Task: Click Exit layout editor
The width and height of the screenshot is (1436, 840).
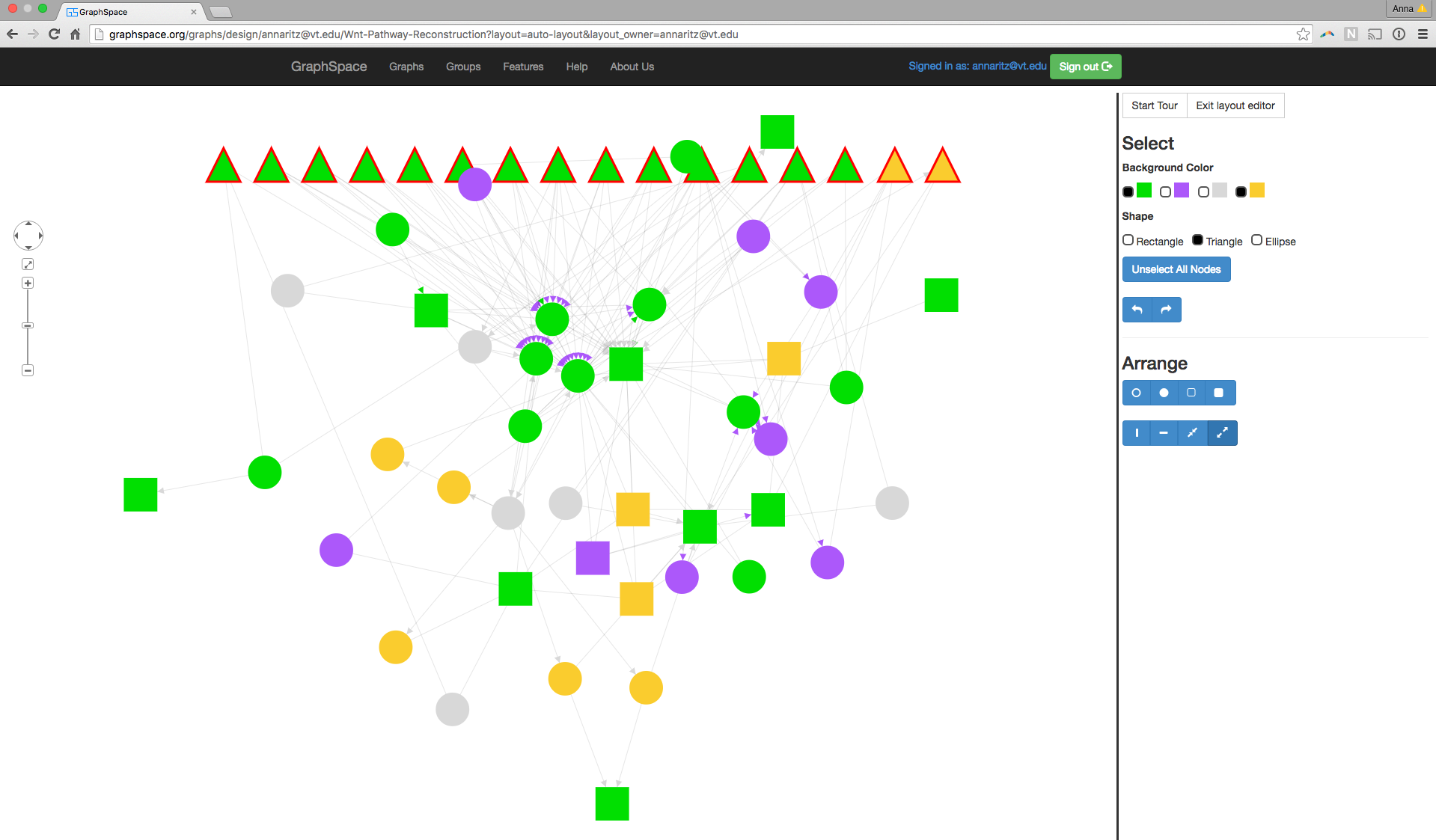Action: coord(1235,105)
